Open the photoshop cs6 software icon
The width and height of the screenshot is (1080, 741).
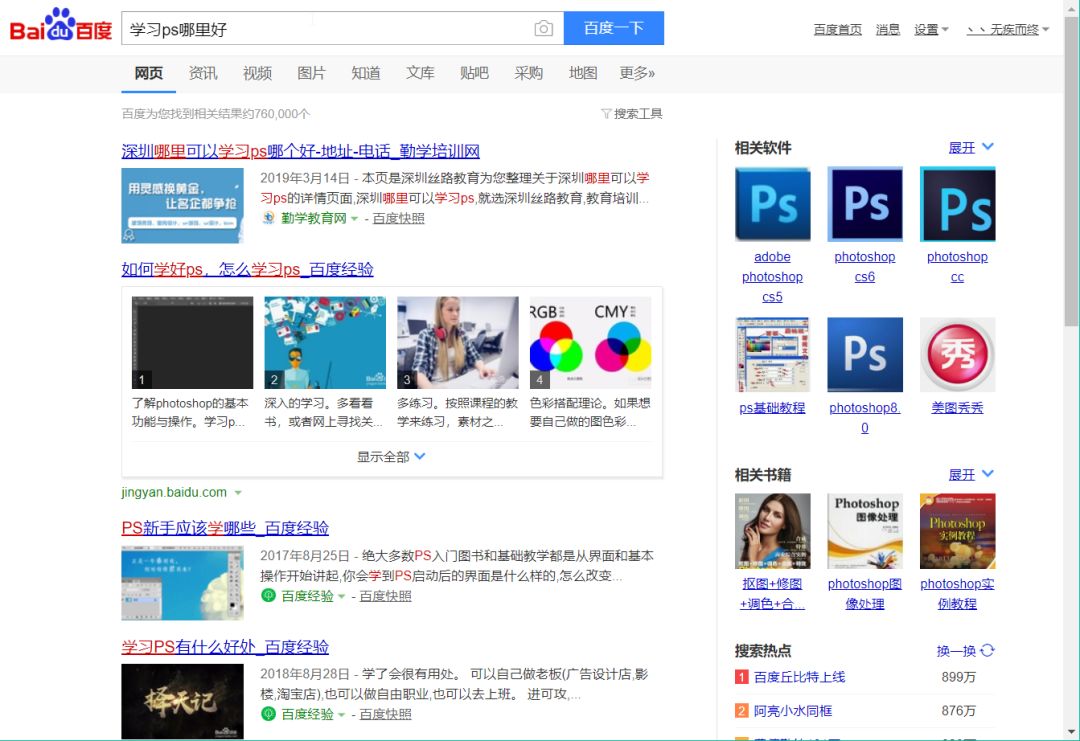pos(864,204)
